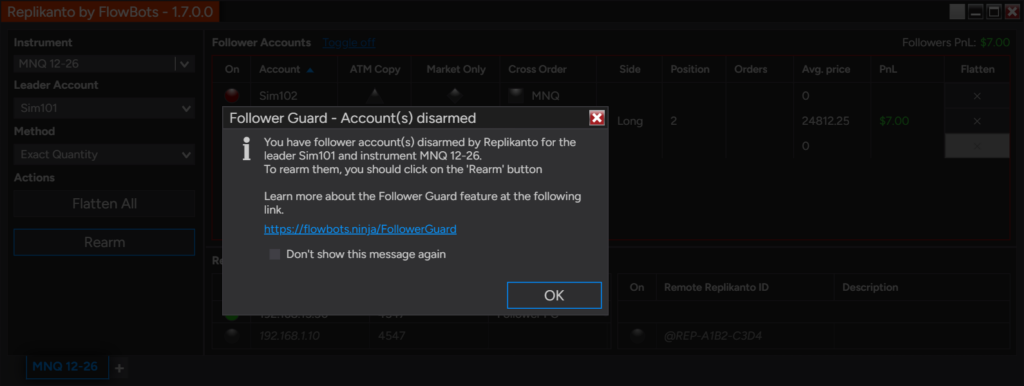Flatten the Sim102 row with its X
The width and height of the screenshot is (1024, 386).
pyautogui.click(x=977, y=96)
